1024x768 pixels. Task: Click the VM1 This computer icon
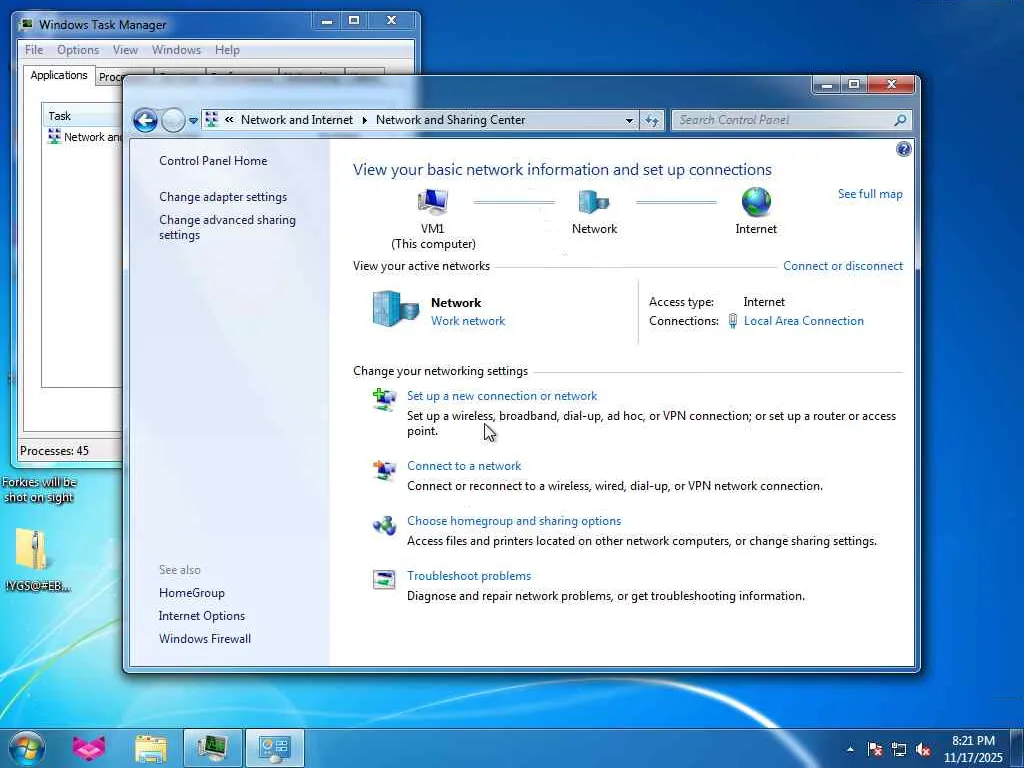point(432,202)
